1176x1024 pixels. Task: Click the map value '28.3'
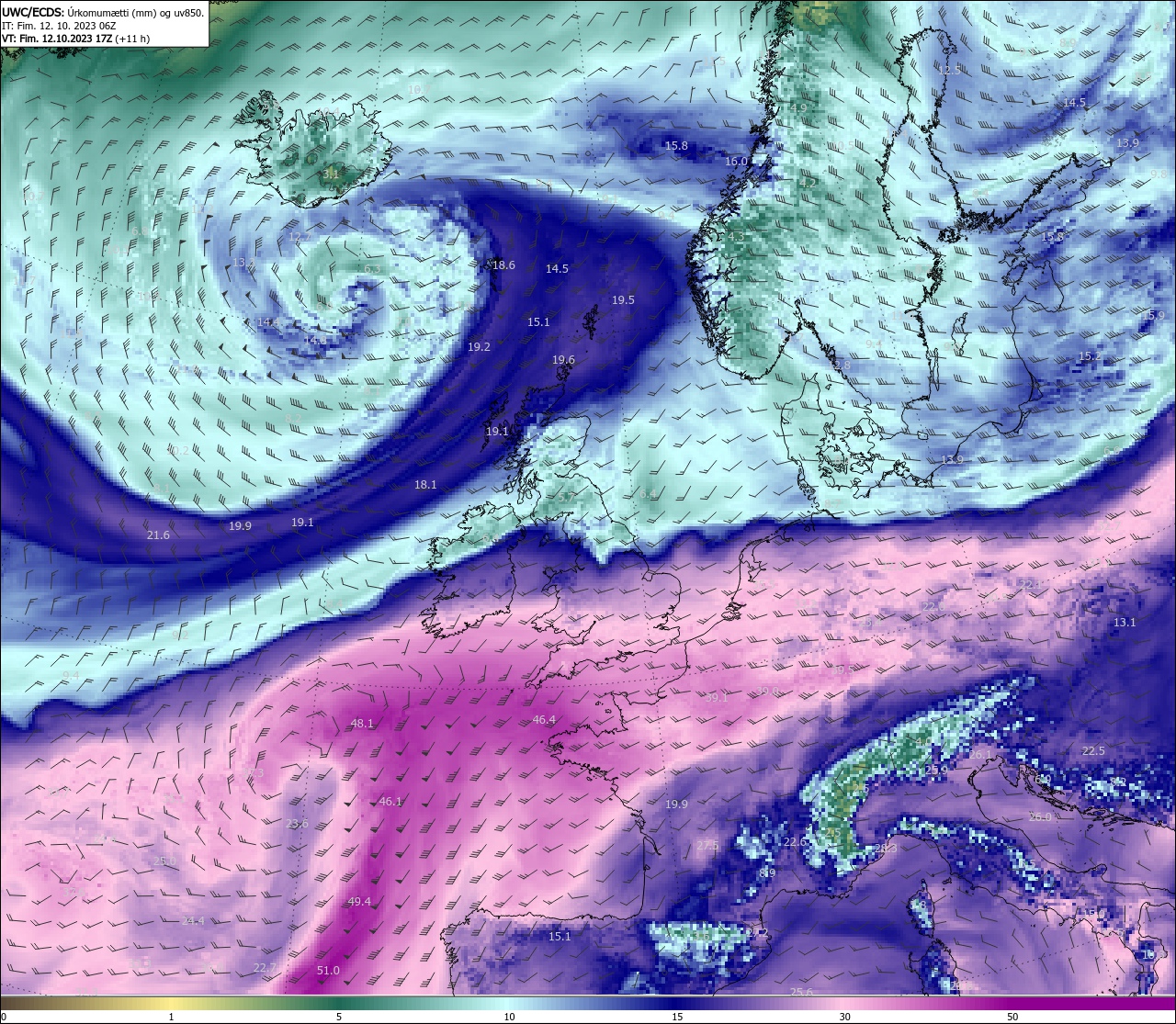coord(886,848)
